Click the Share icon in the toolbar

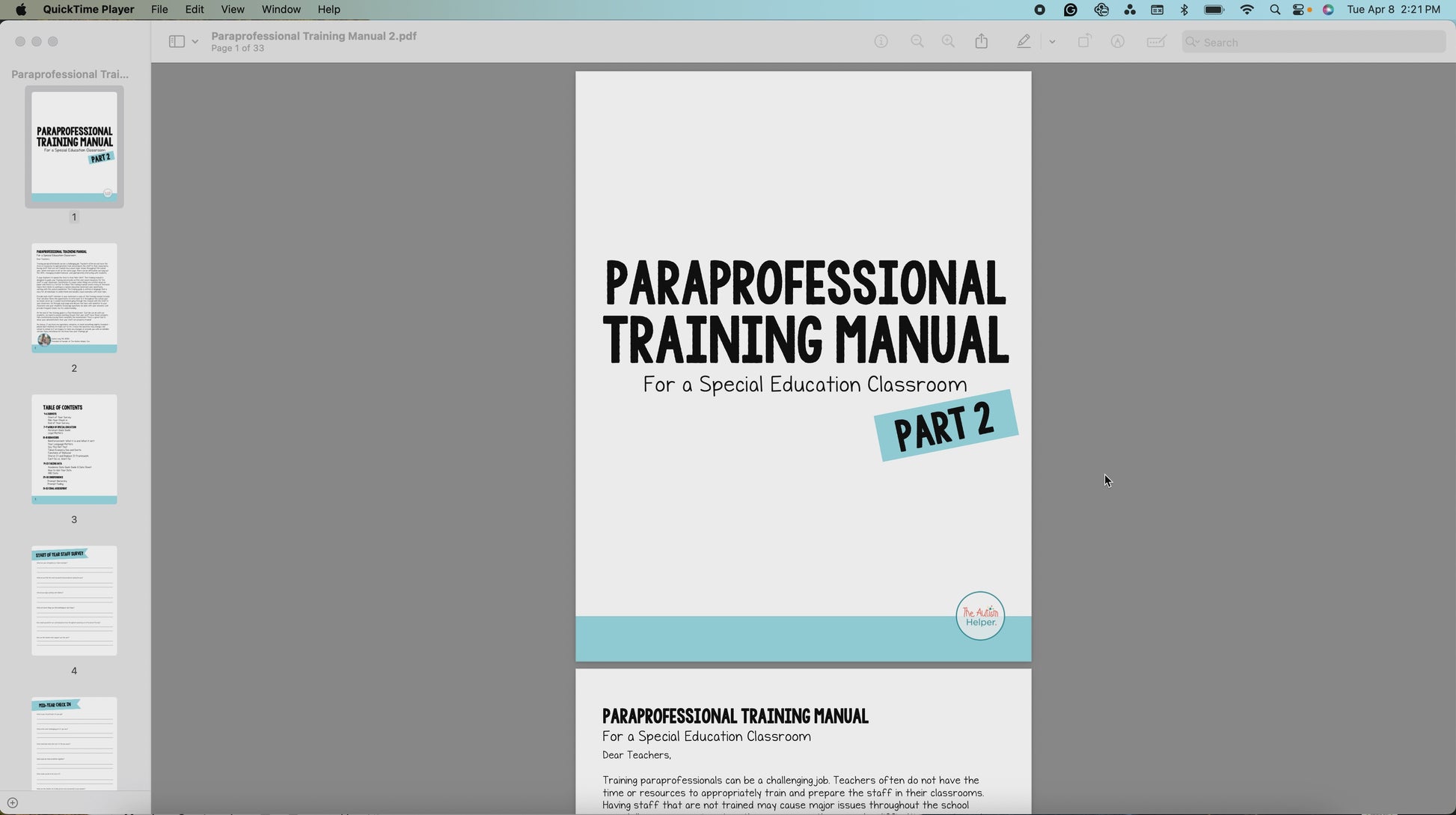tap(982, 42)
